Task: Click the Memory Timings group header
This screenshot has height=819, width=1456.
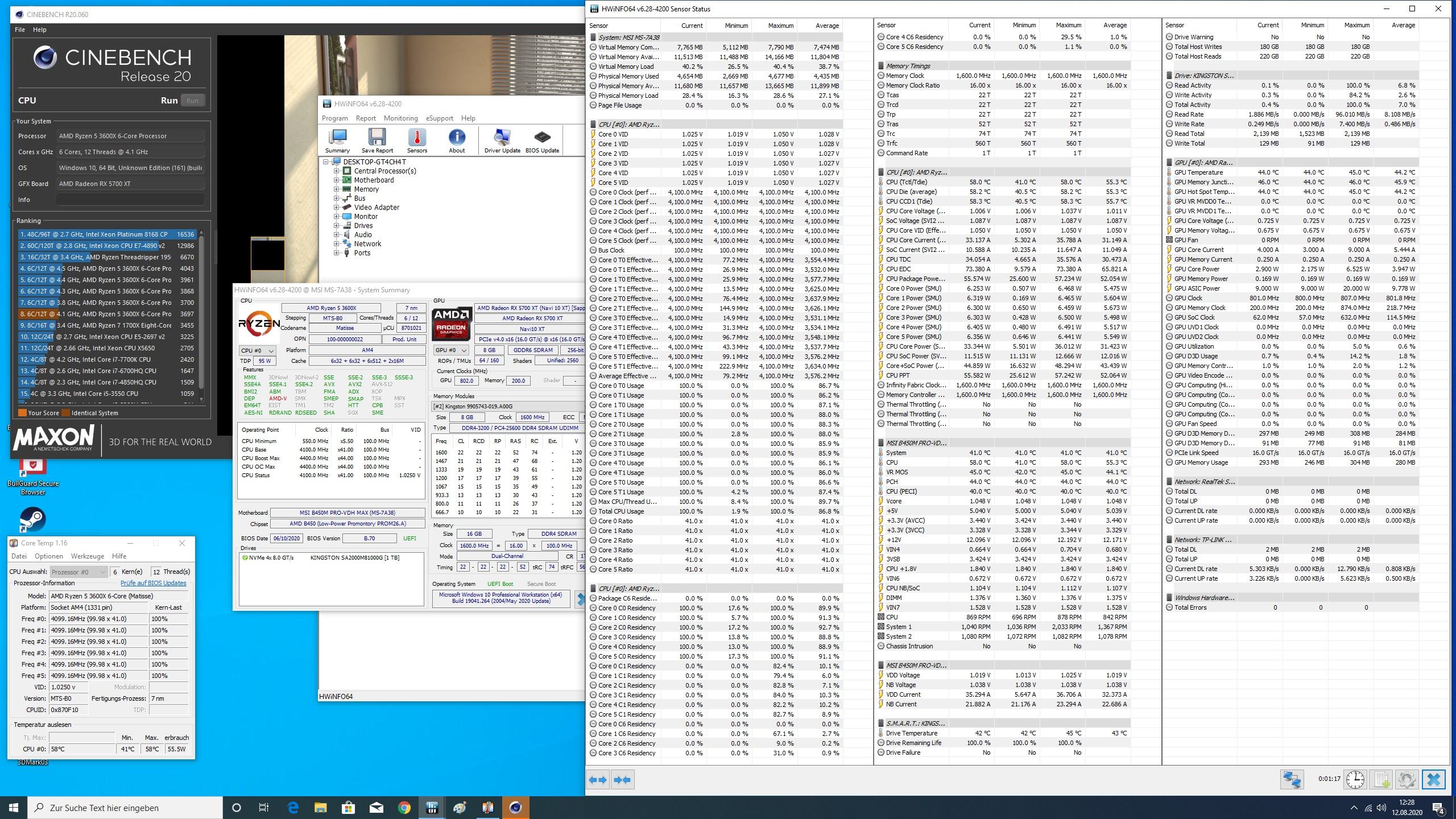Action: click(x=1003, y=66)
